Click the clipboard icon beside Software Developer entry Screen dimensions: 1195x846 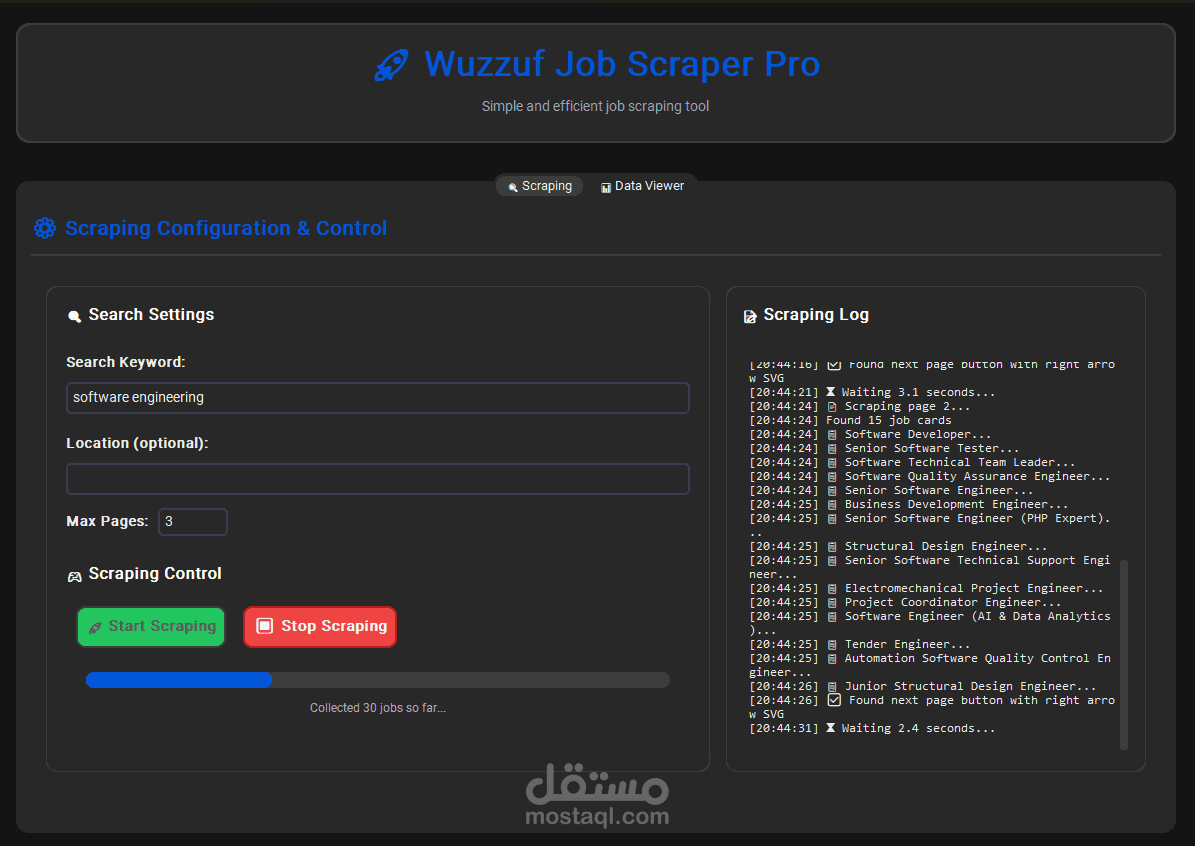(x=831, y=434)
